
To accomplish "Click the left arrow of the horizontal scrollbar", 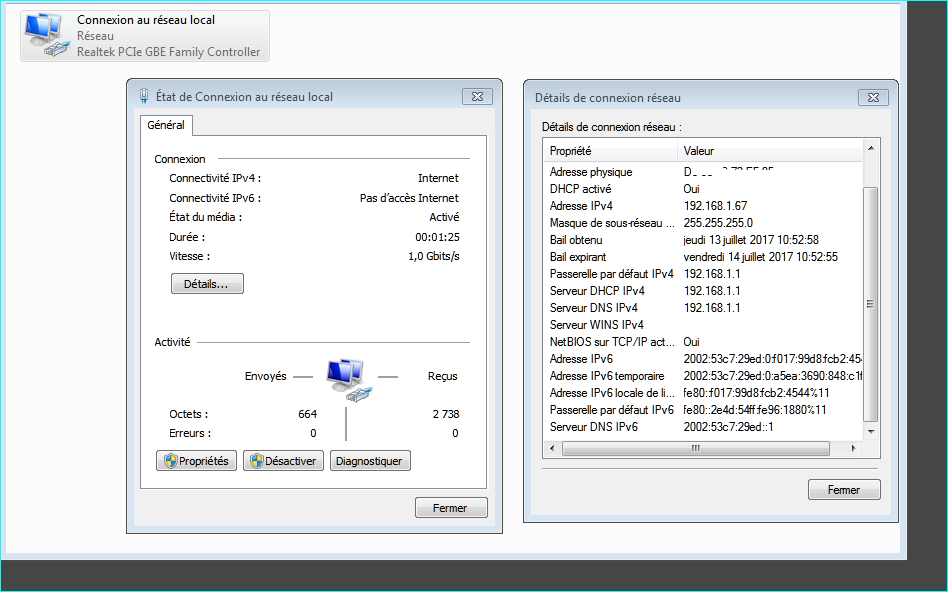I will coord(553,449).
